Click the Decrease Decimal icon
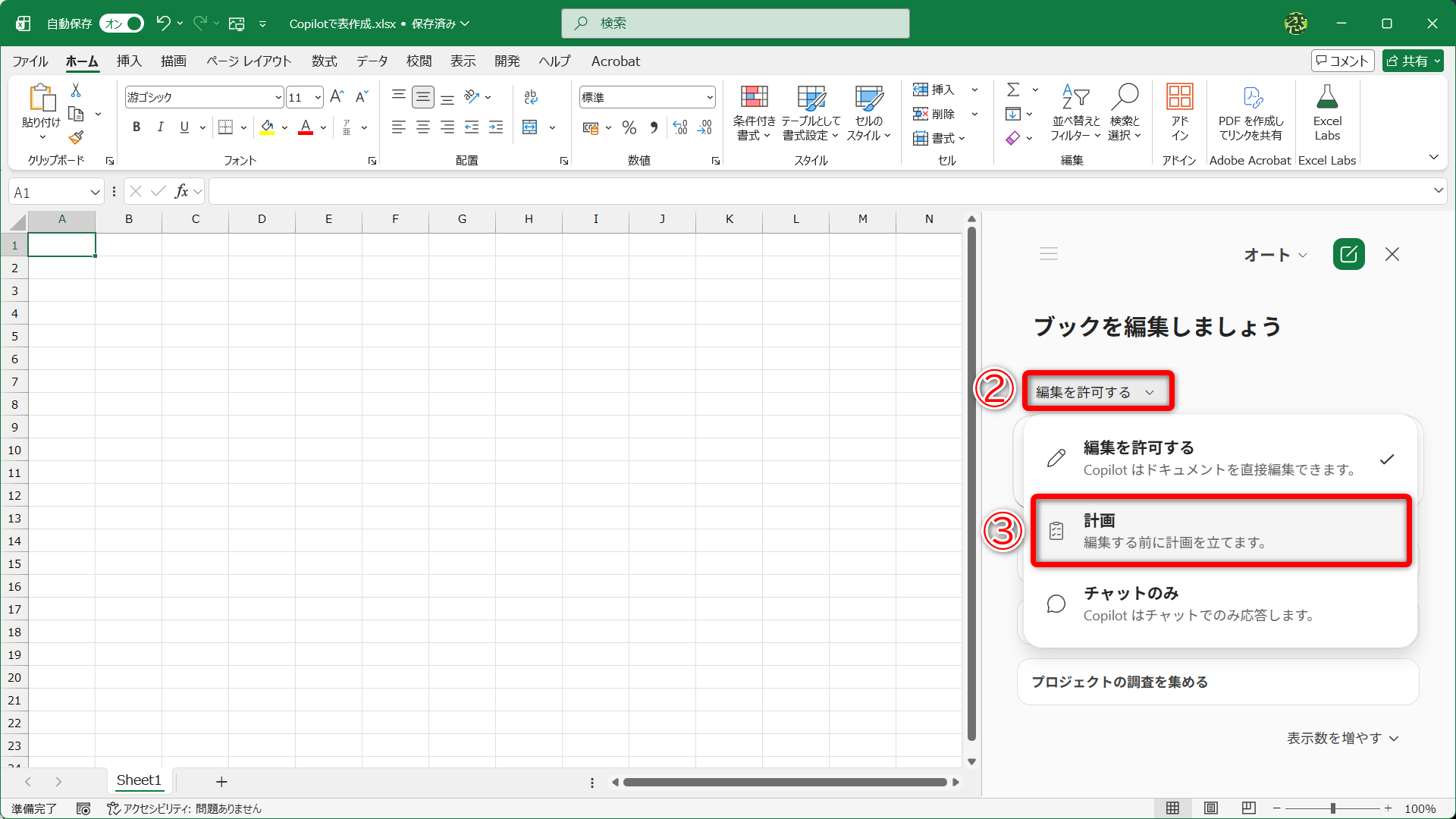Viewport: 1456px width, 819px height. (704, 127)
